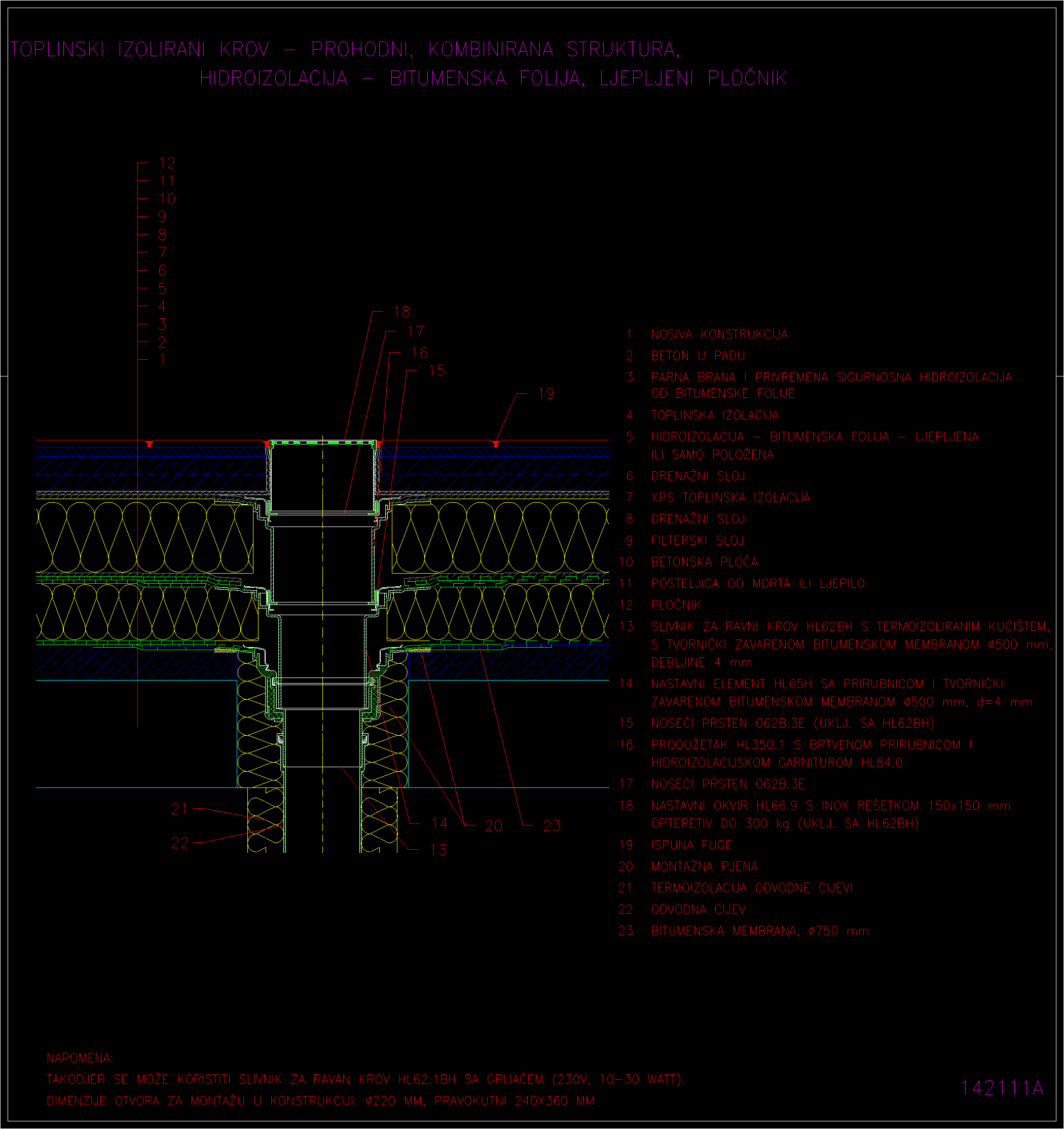Select legend entry 'NOSIVA KONSTRUKCIJA'

[x=719, y=334]
